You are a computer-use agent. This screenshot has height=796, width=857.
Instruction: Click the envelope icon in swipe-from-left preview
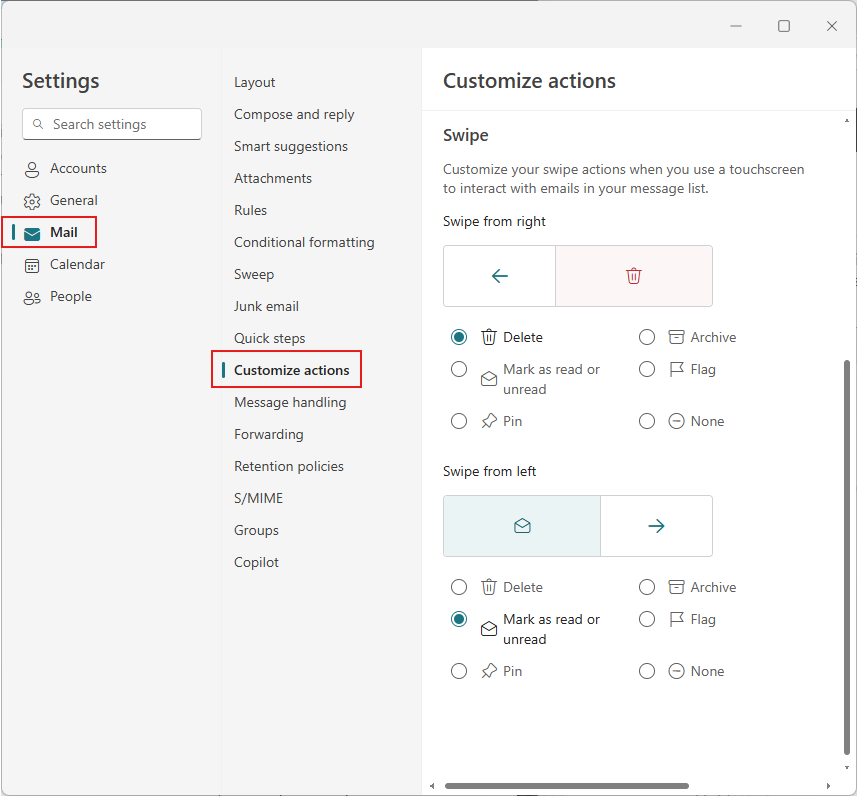tap(521, 525)
